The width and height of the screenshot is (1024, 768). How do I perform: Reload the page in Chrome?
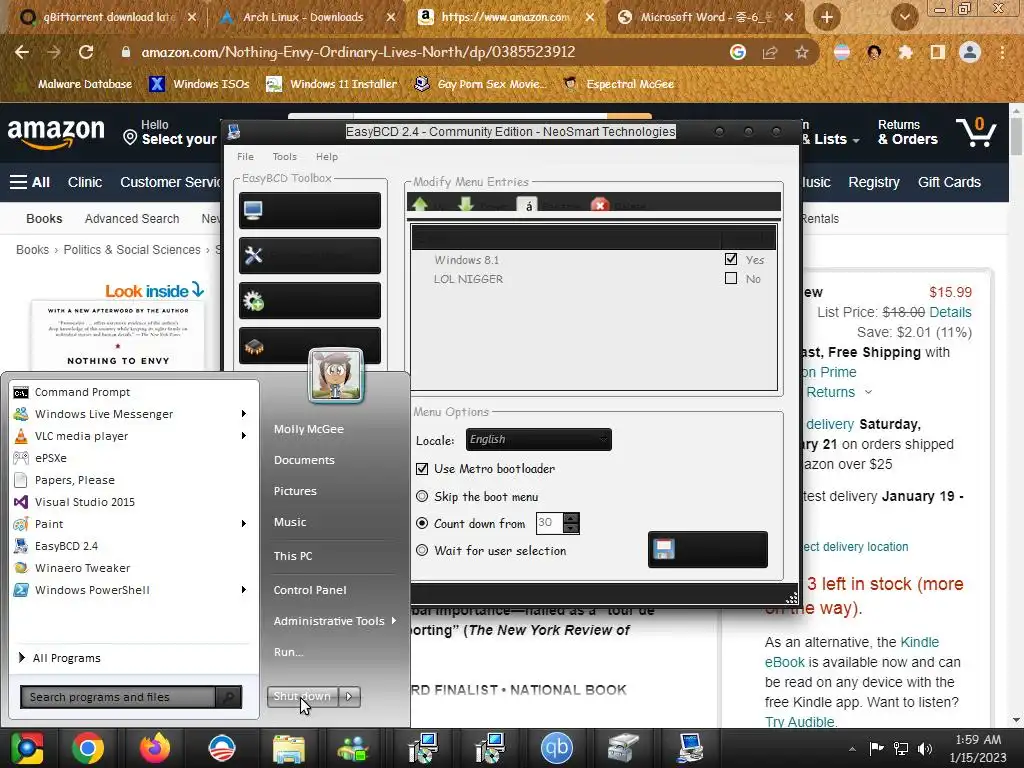click(86, 52)
